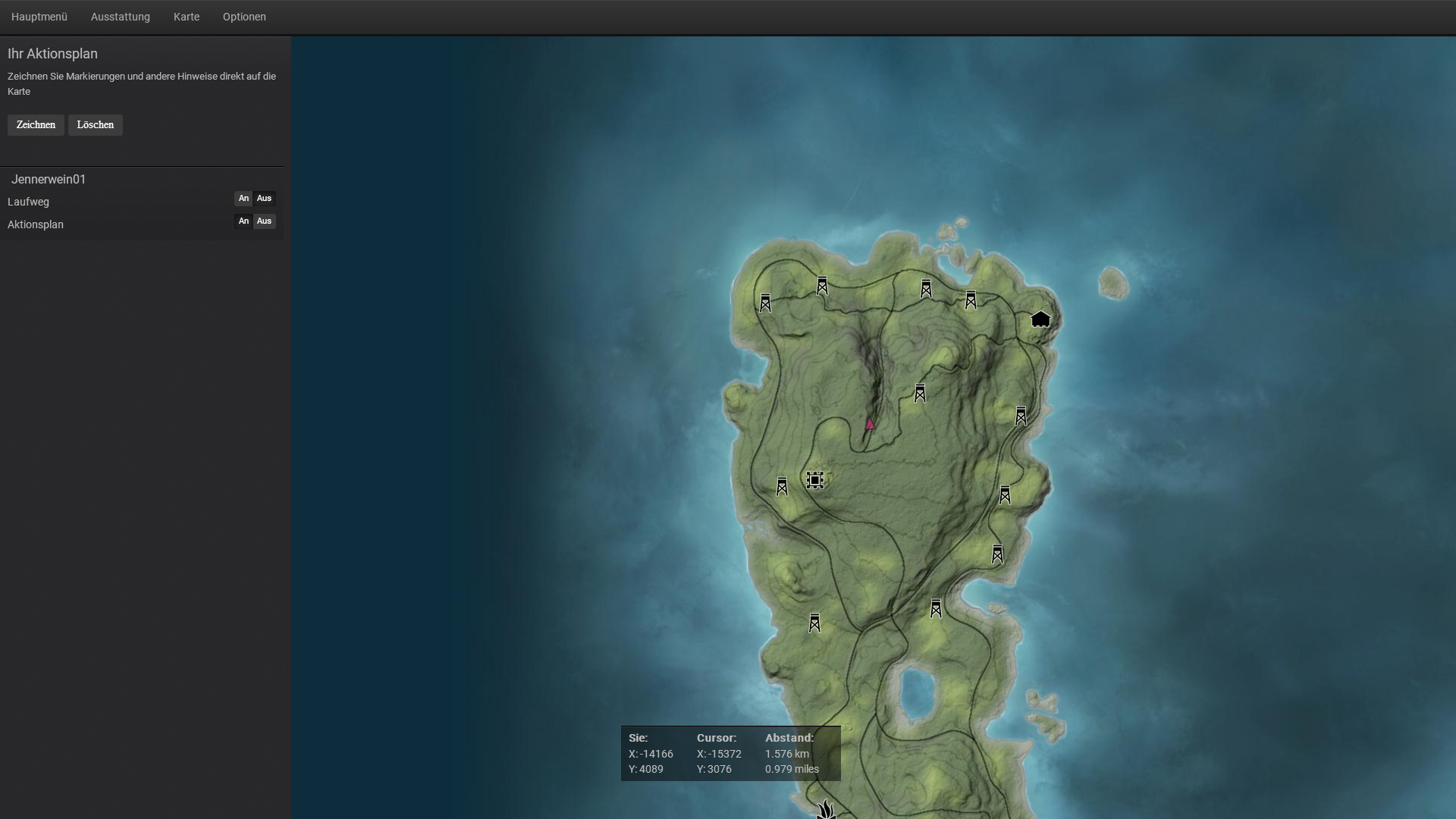Open the Hauptmenü menu
Image resolution: width=1456 pixels, height=819 pixels.
click(x=39, y=17)
